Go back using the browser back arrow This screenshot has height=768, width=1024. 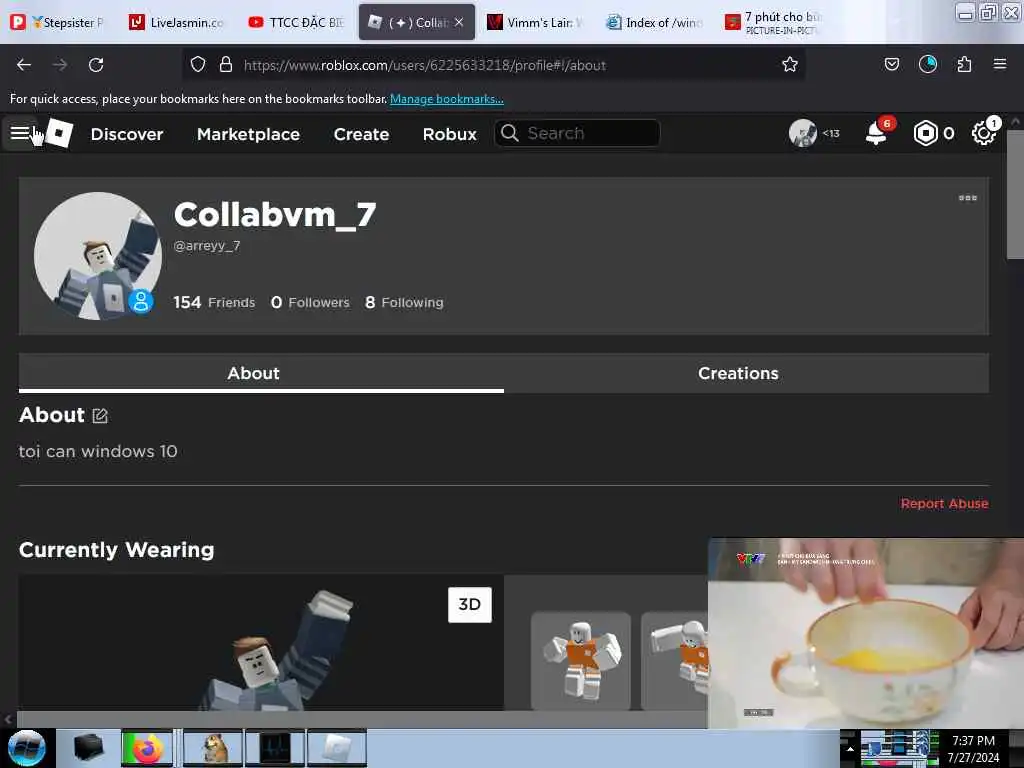coord(24,65)
